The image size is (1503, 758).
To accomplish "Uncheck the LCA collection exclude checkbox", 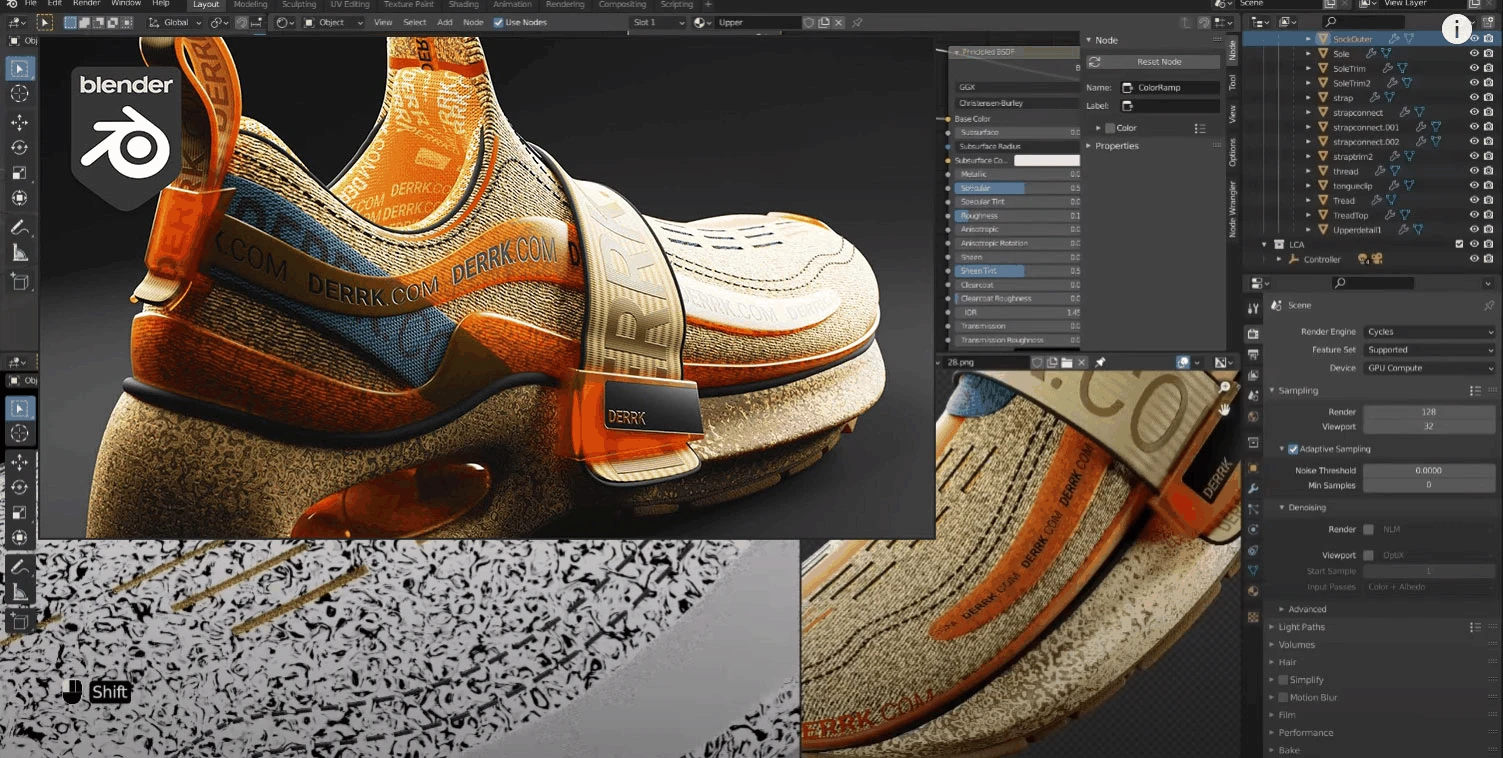I will point(1459,244).
